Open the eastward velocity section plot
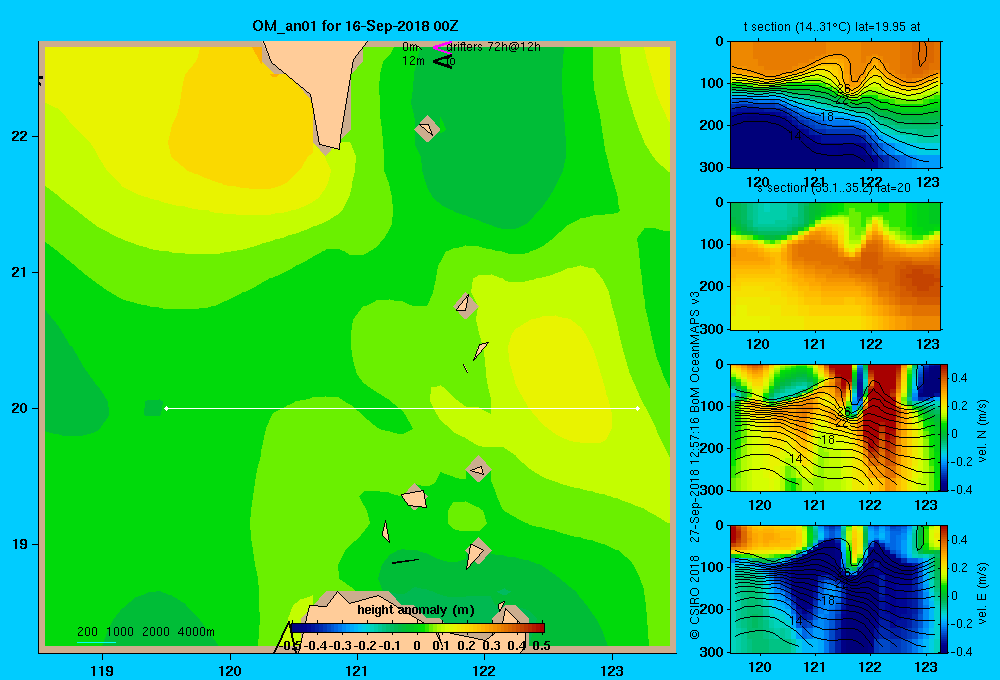 click(x=835, y=589)
